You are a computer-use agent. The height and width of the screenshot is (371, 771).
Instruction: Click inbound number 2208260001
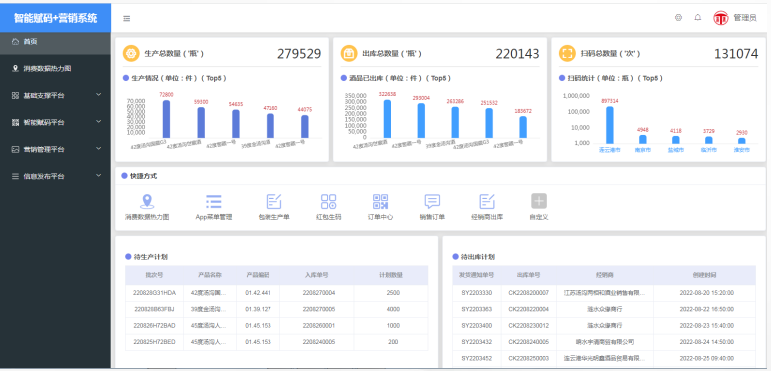(x=319, y=325)
